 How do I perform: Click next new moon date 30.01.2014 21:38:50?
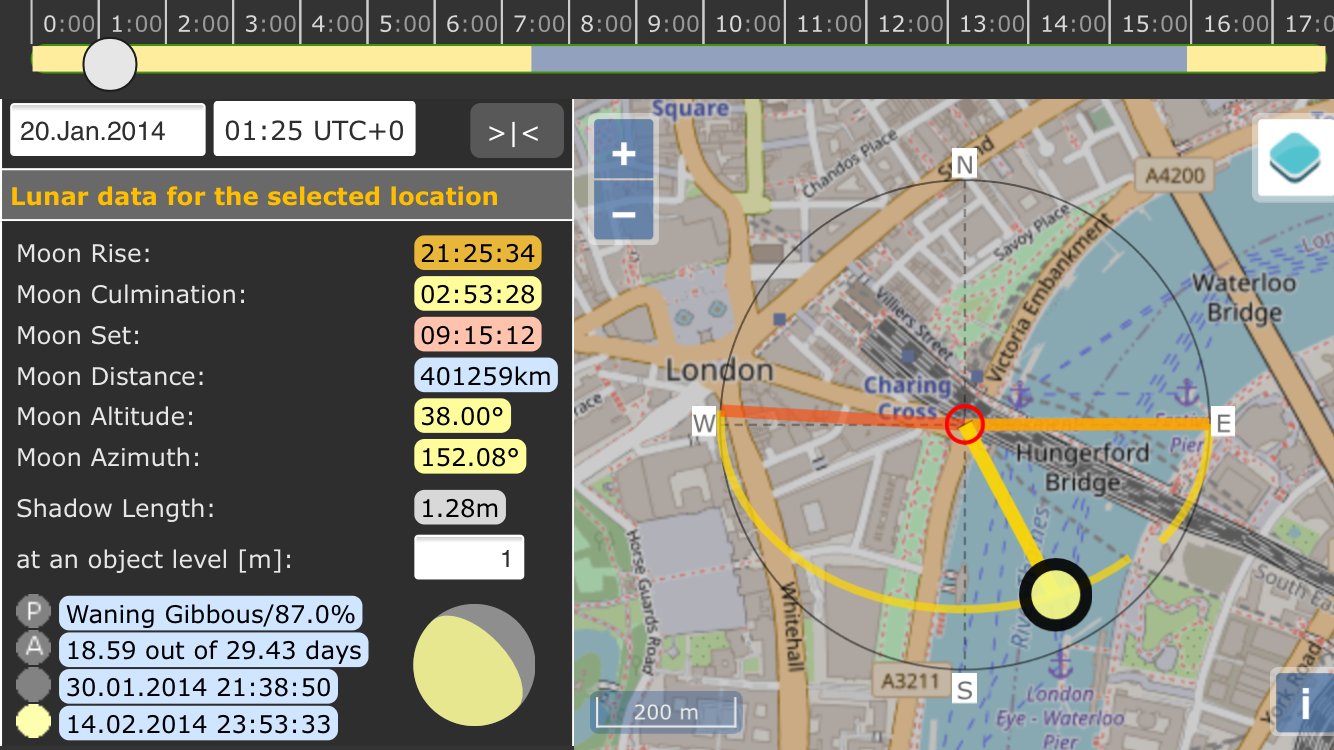[x=198, y=687]
